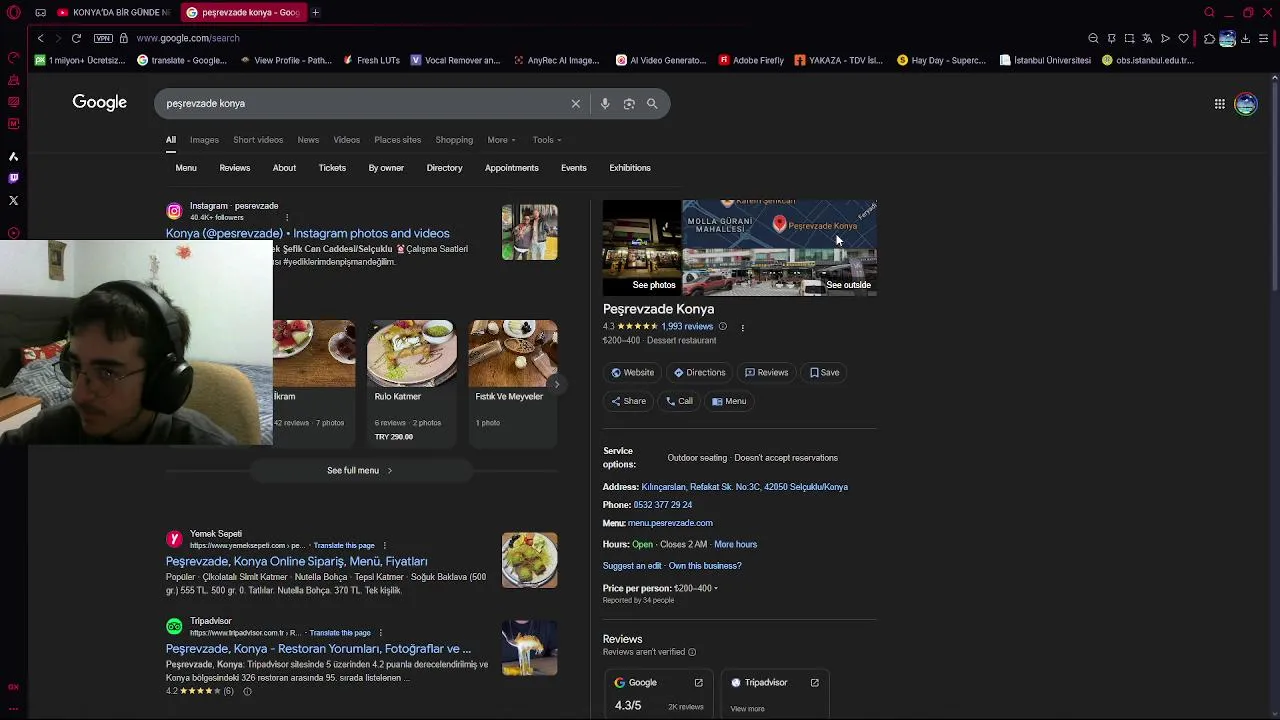
Task: Expand the More search filters dropdown
Action: pos(501,140)
